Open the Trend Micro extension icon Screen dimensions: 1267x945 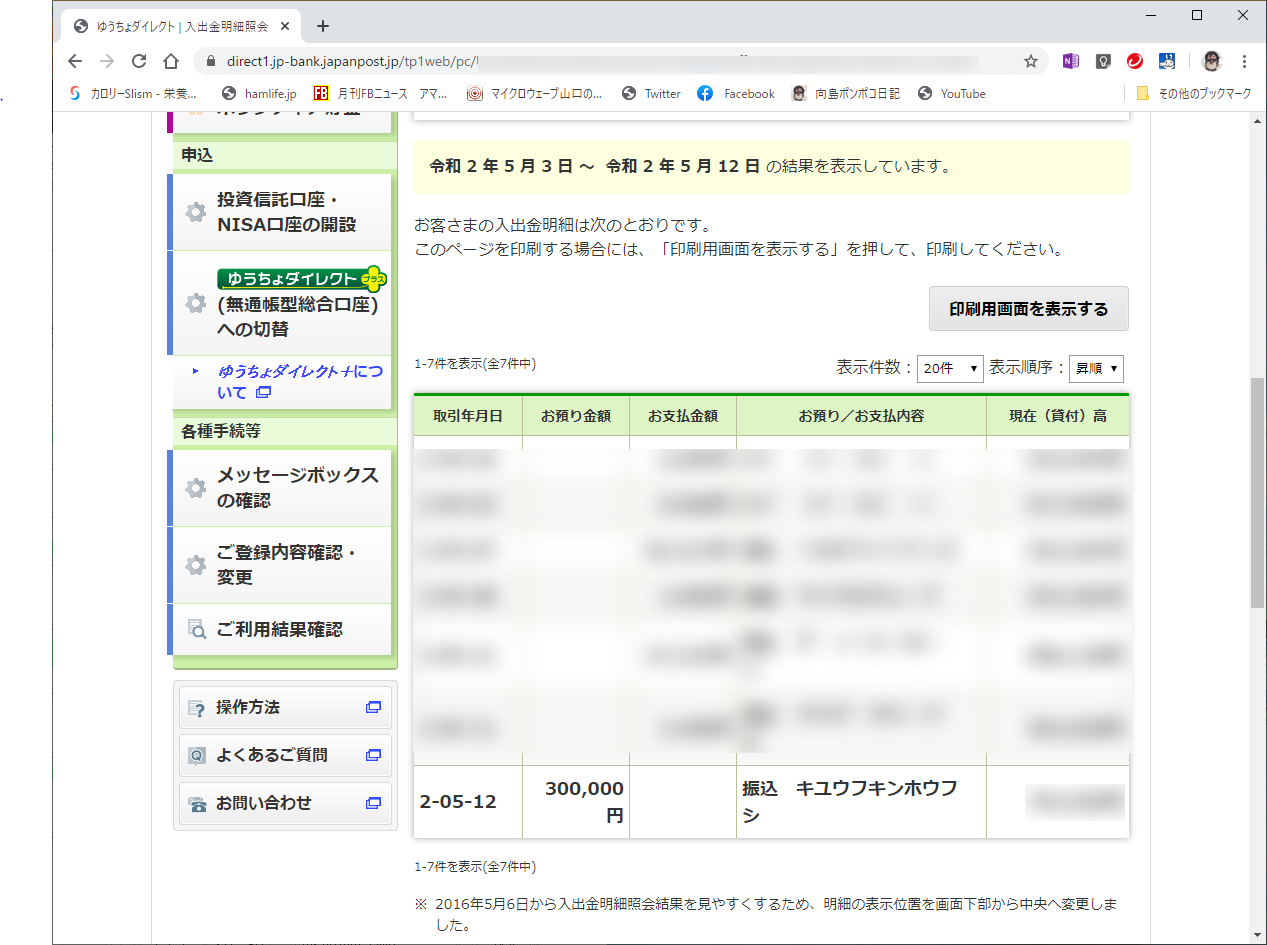point(1135,61)
